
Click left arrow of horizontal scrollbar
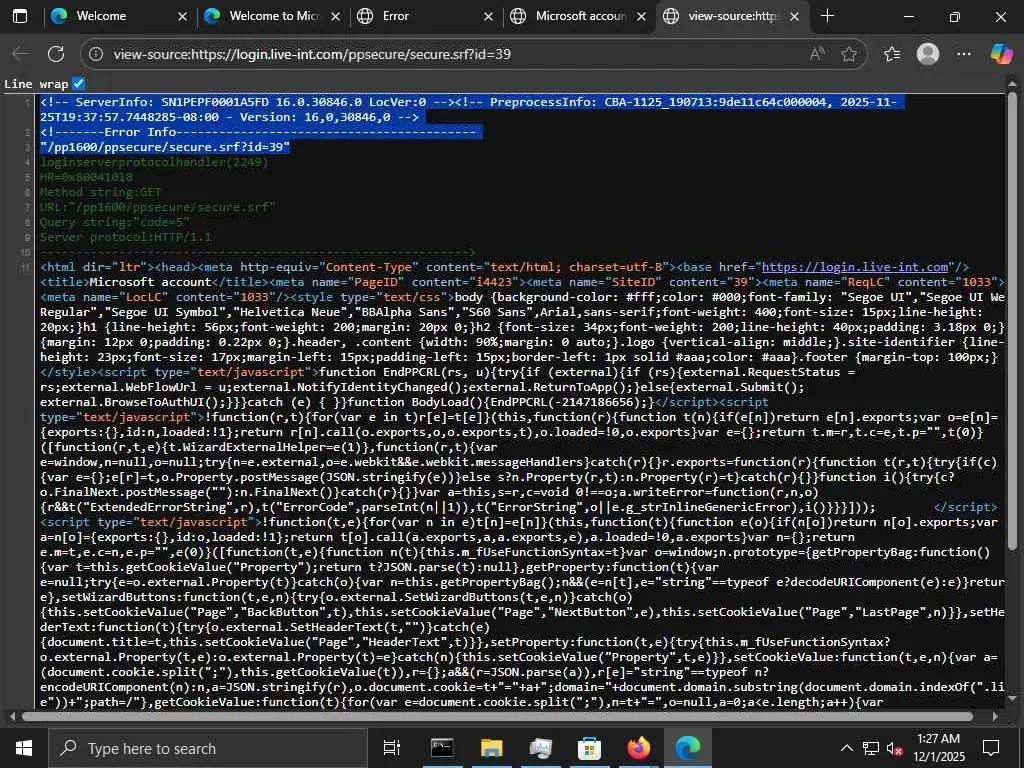(x=12, y=716)
